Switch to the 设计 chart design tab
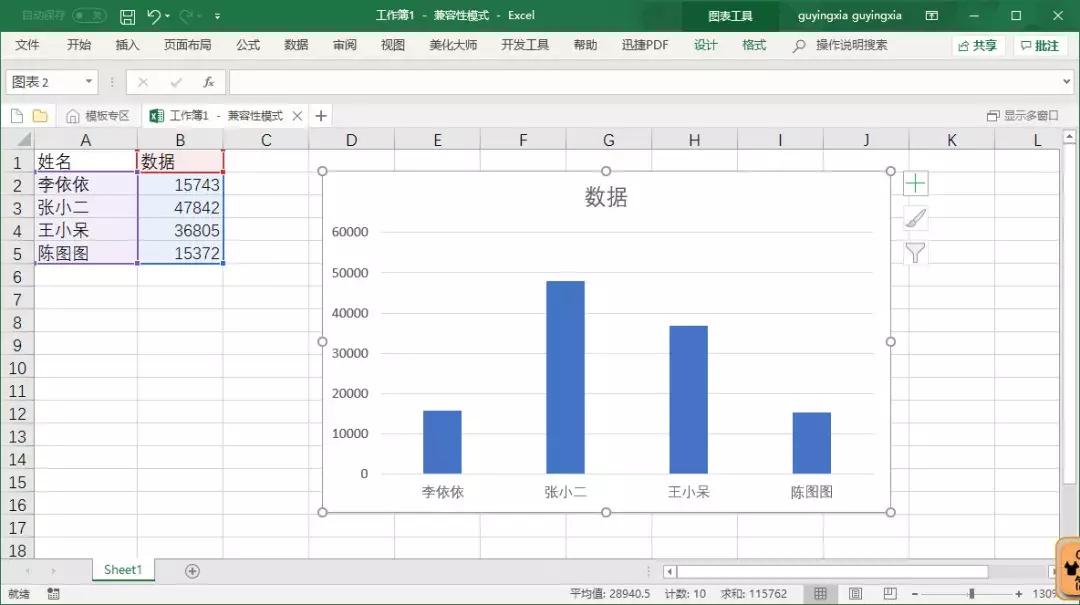This screenshot has height=605, width=1080. [x=705, y=44]
